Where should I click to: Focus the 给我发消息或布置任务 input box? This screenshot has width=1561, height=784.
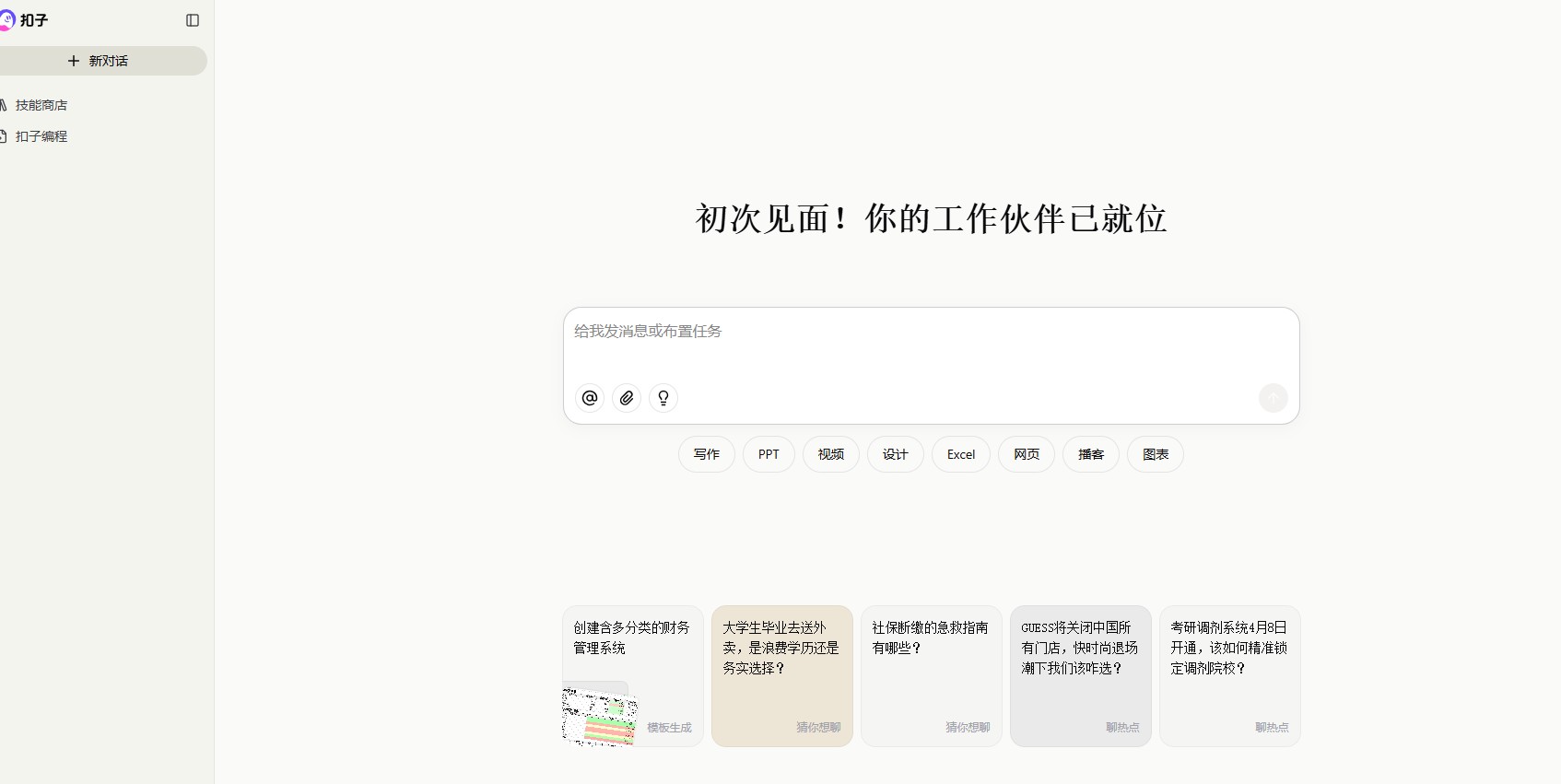(931, 345)
